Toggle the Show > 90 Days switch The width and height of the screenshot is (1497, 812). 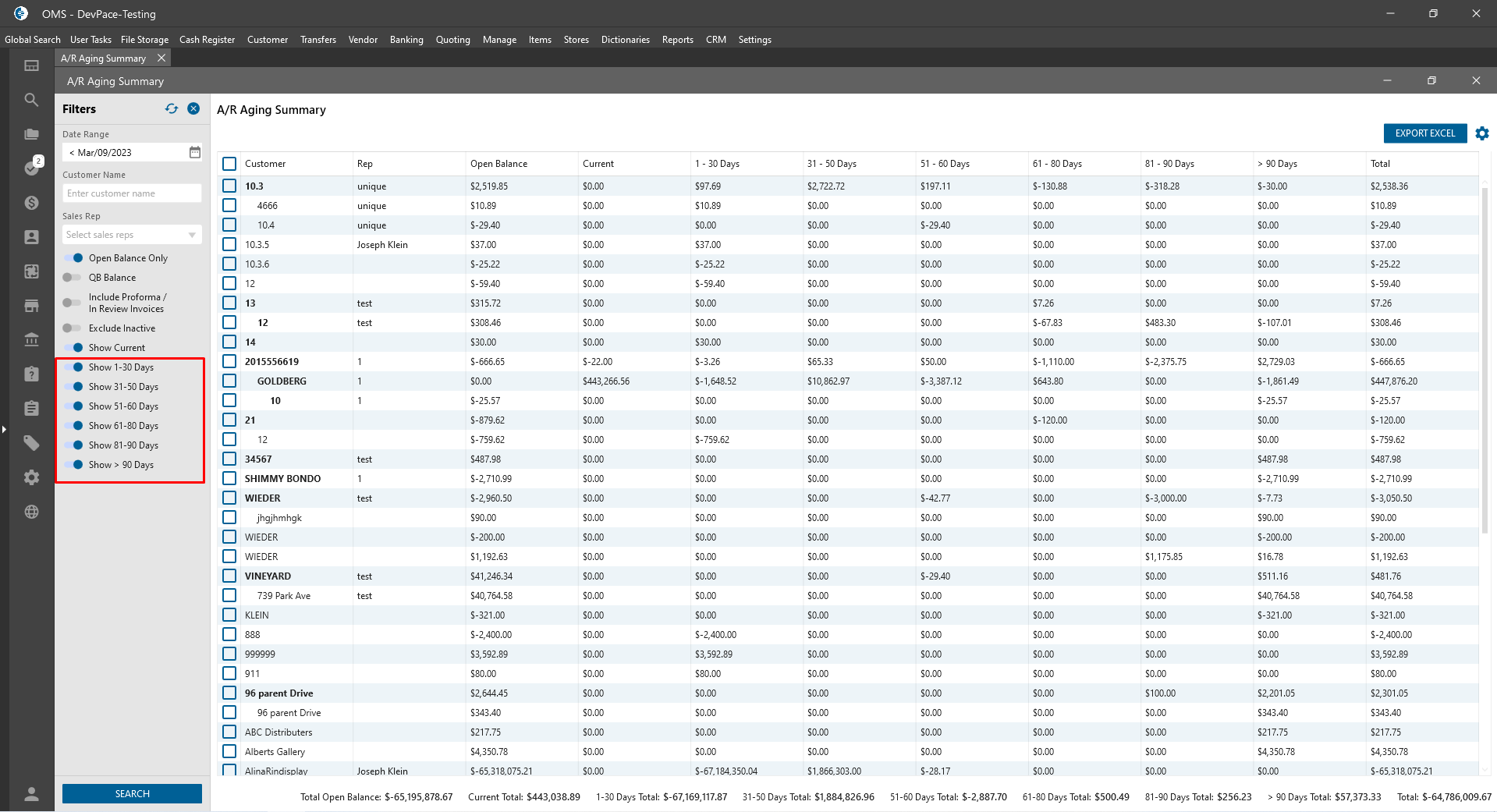73,464
